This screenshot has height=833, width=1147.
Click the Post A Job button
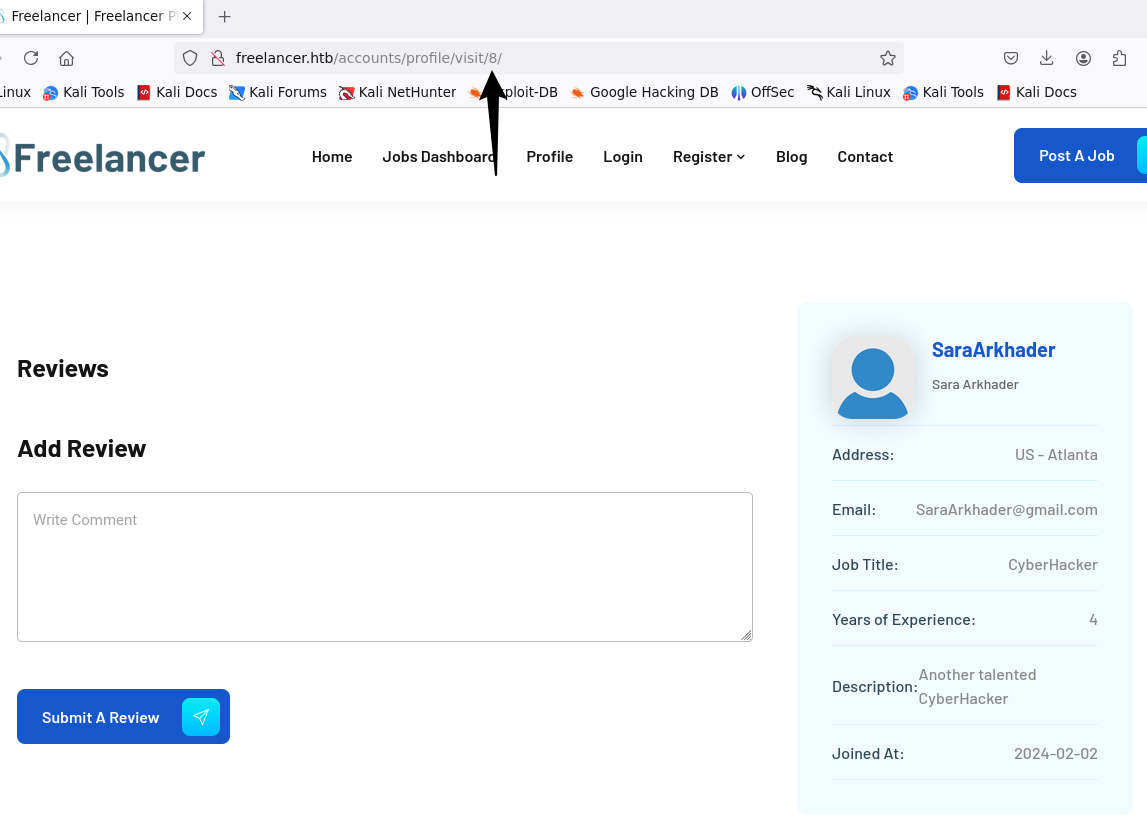point(1080,155)
